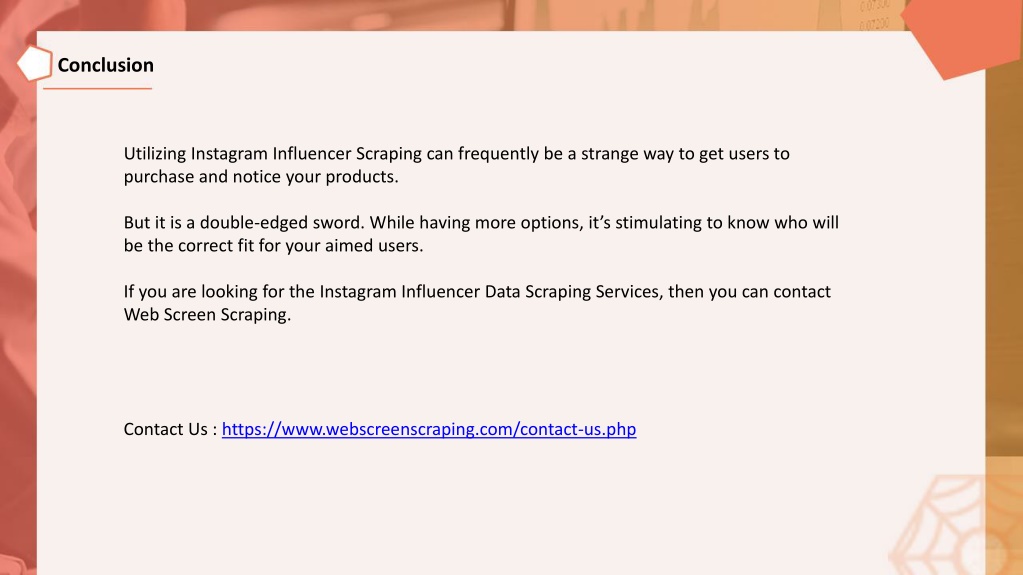
Task: Click the text 'Web Screen Scraping.'
Action: coord(207,315)
